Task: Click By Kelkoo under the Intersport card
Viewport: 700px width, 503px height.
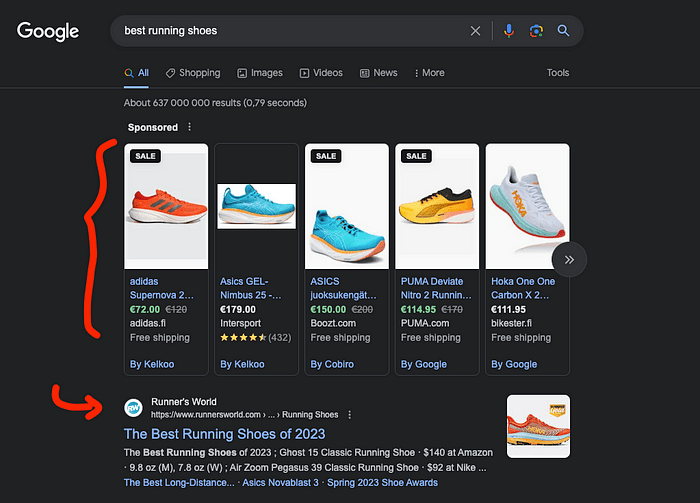Action: [242, 364]
